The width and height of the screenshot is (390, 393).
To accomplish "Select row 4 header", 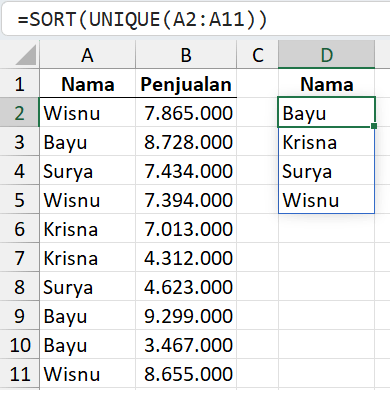I will (x=19, y=170).
